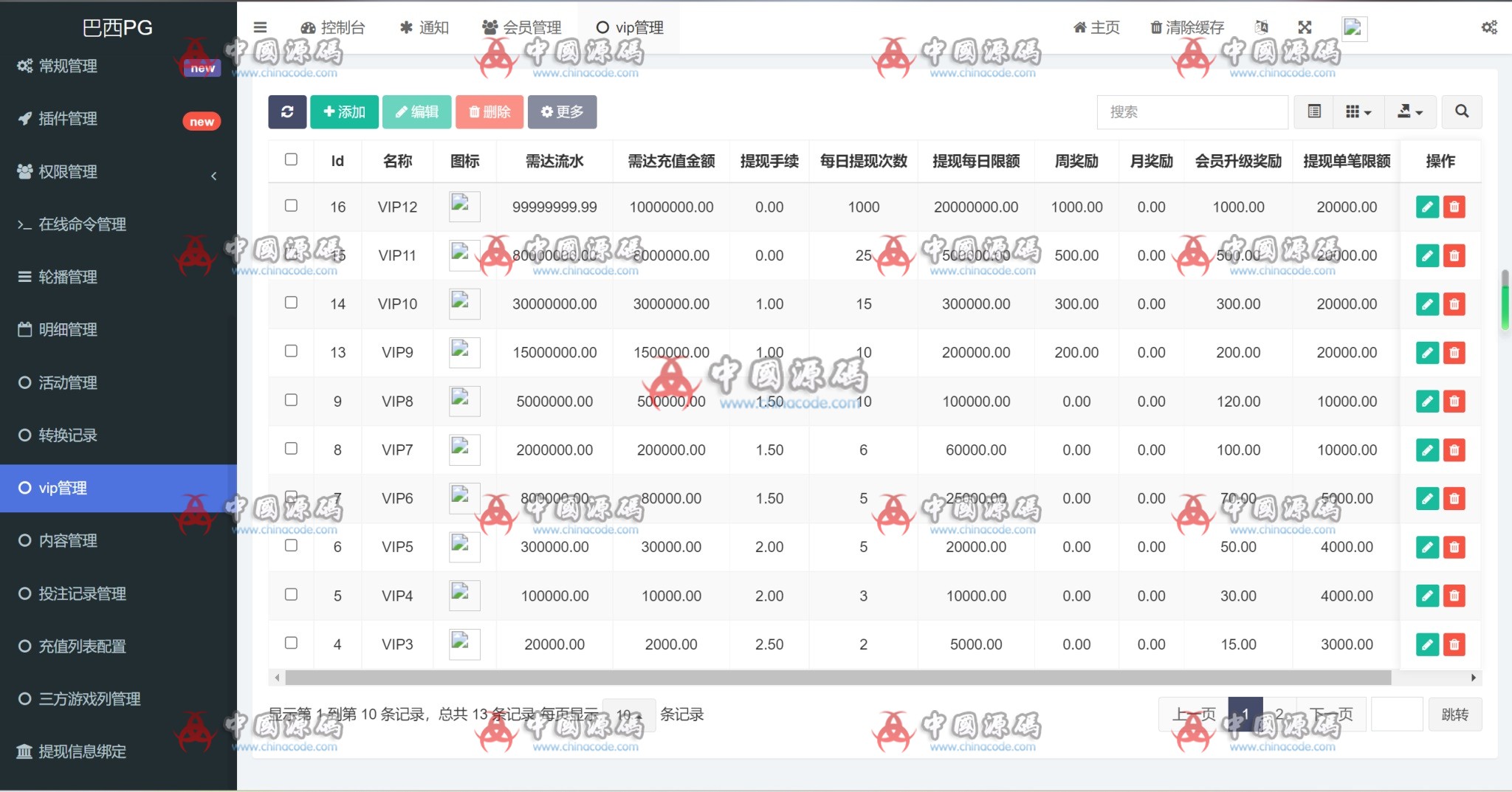The width and height of the screenshot is (1512, 792).
Task: Check the VIP5 row checkbox
Action: tap(291, 546)
